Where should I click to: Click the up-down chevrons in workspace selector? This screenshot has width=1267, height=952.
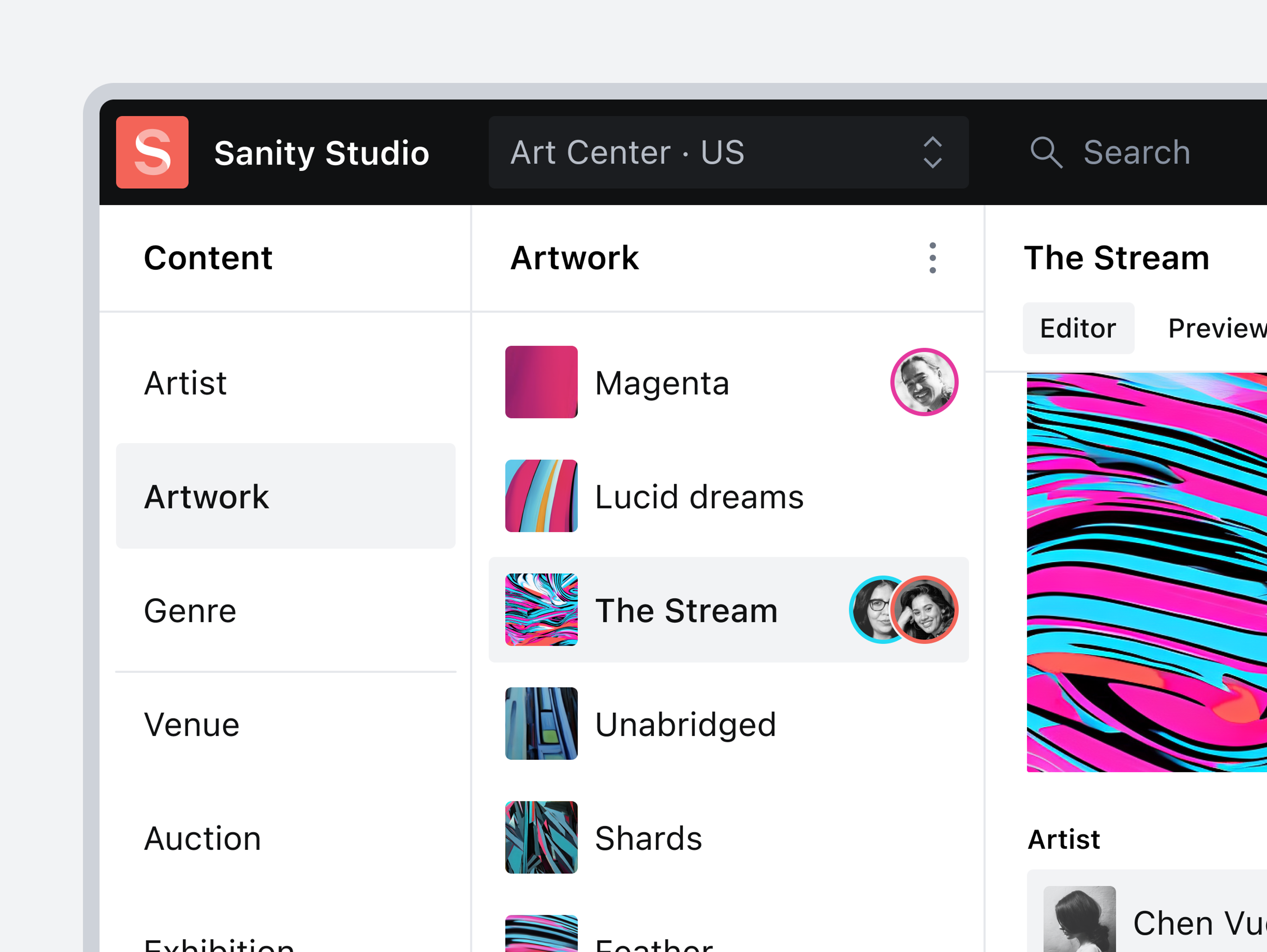[932, 152]
